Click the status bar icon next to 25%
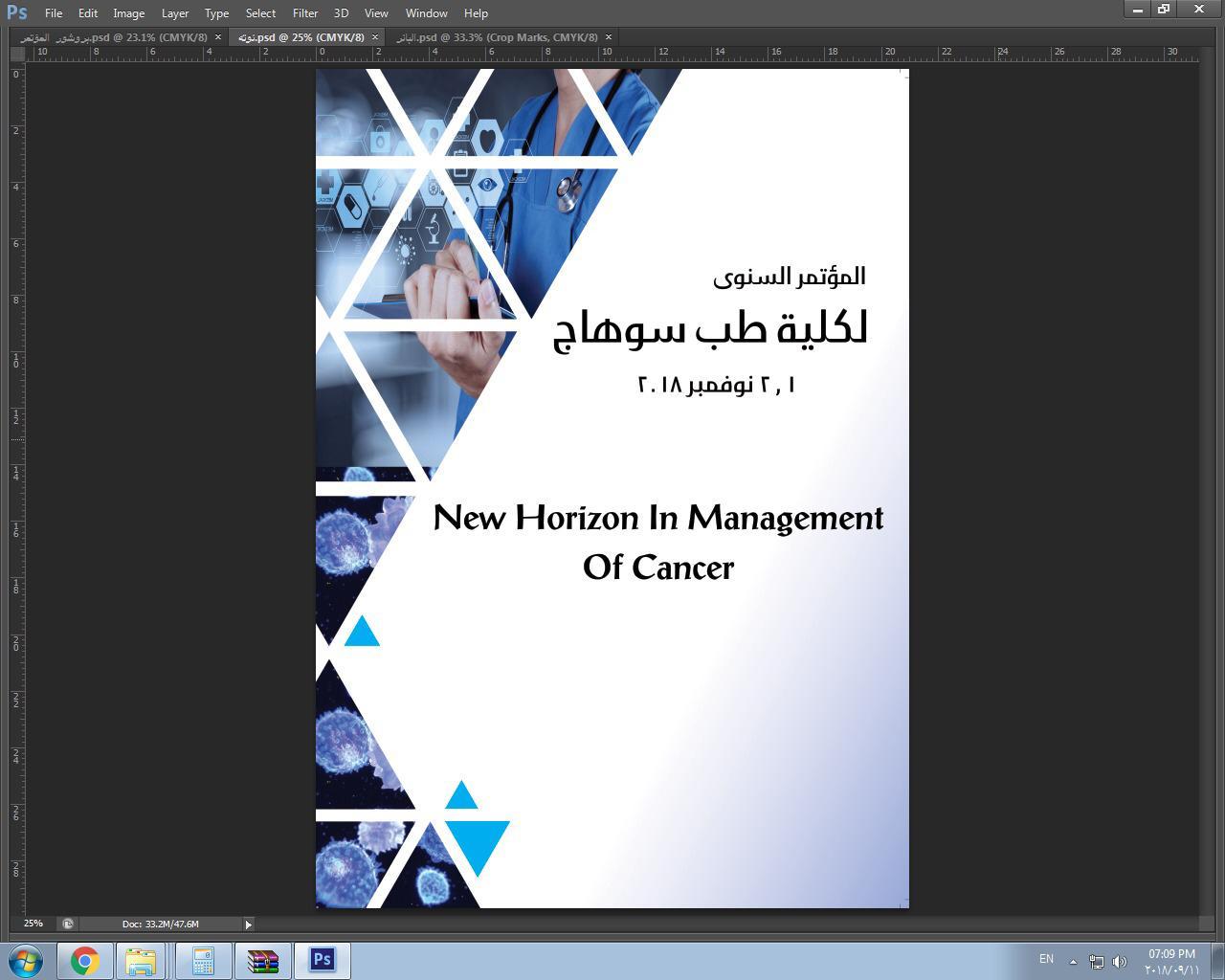The height and width of the screenshot is (980, 1225). 67,924
